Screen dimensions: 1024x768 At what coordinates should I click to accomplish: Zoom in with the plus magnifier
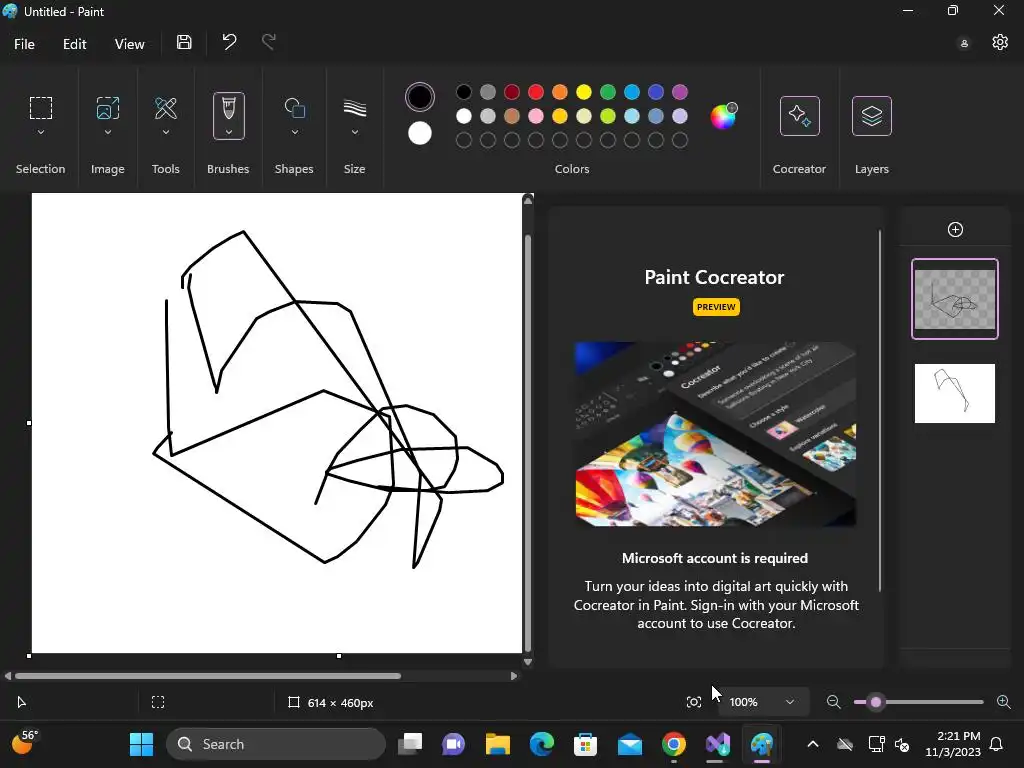pos(1004,702)
